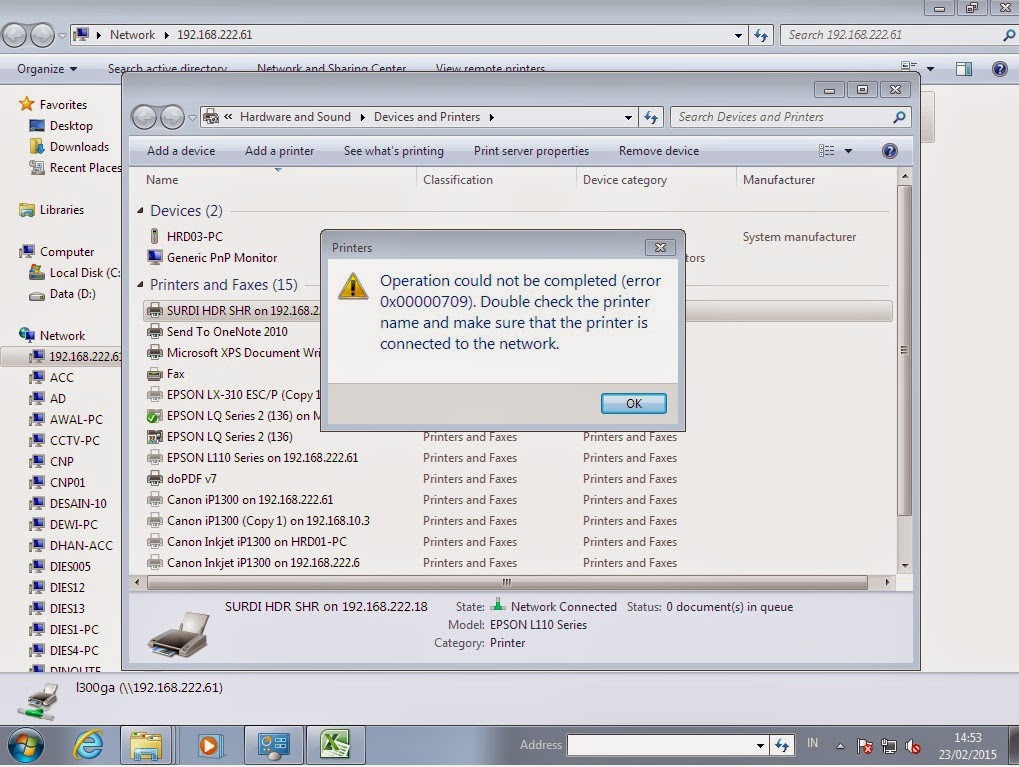Launch Internet Explorer from taskbar
Screen dimensions: 1019x767
pyautogui.click(x=88, y=745)
